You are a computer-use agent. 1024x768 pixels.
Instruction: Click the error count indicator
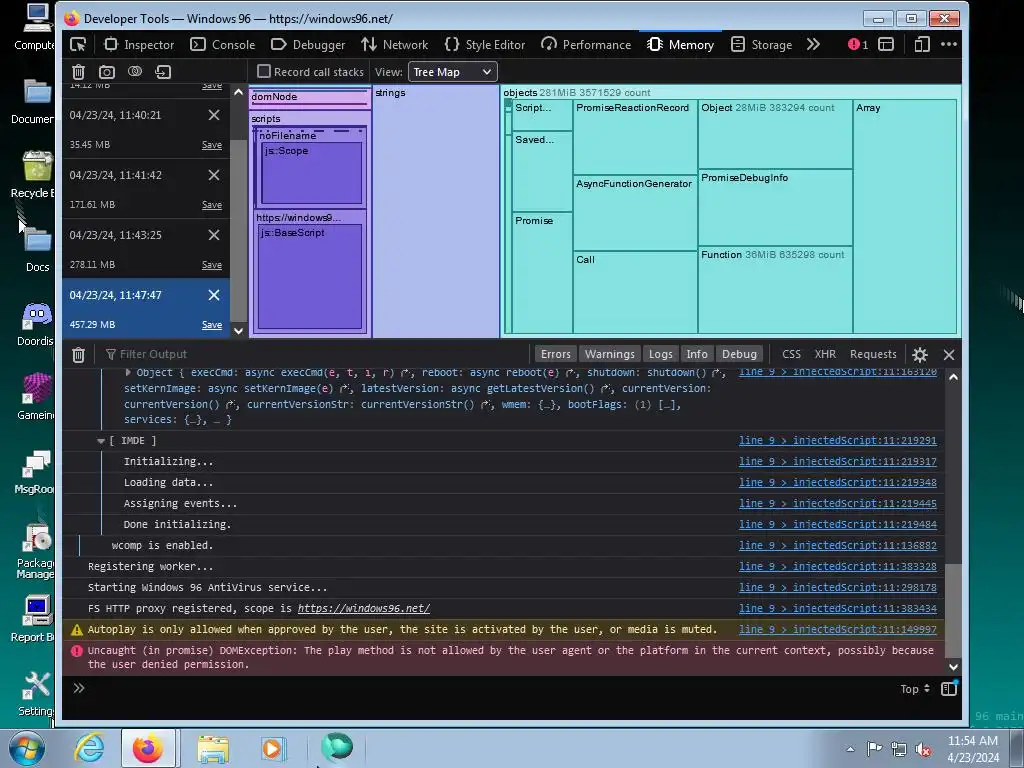coord(857,44)
